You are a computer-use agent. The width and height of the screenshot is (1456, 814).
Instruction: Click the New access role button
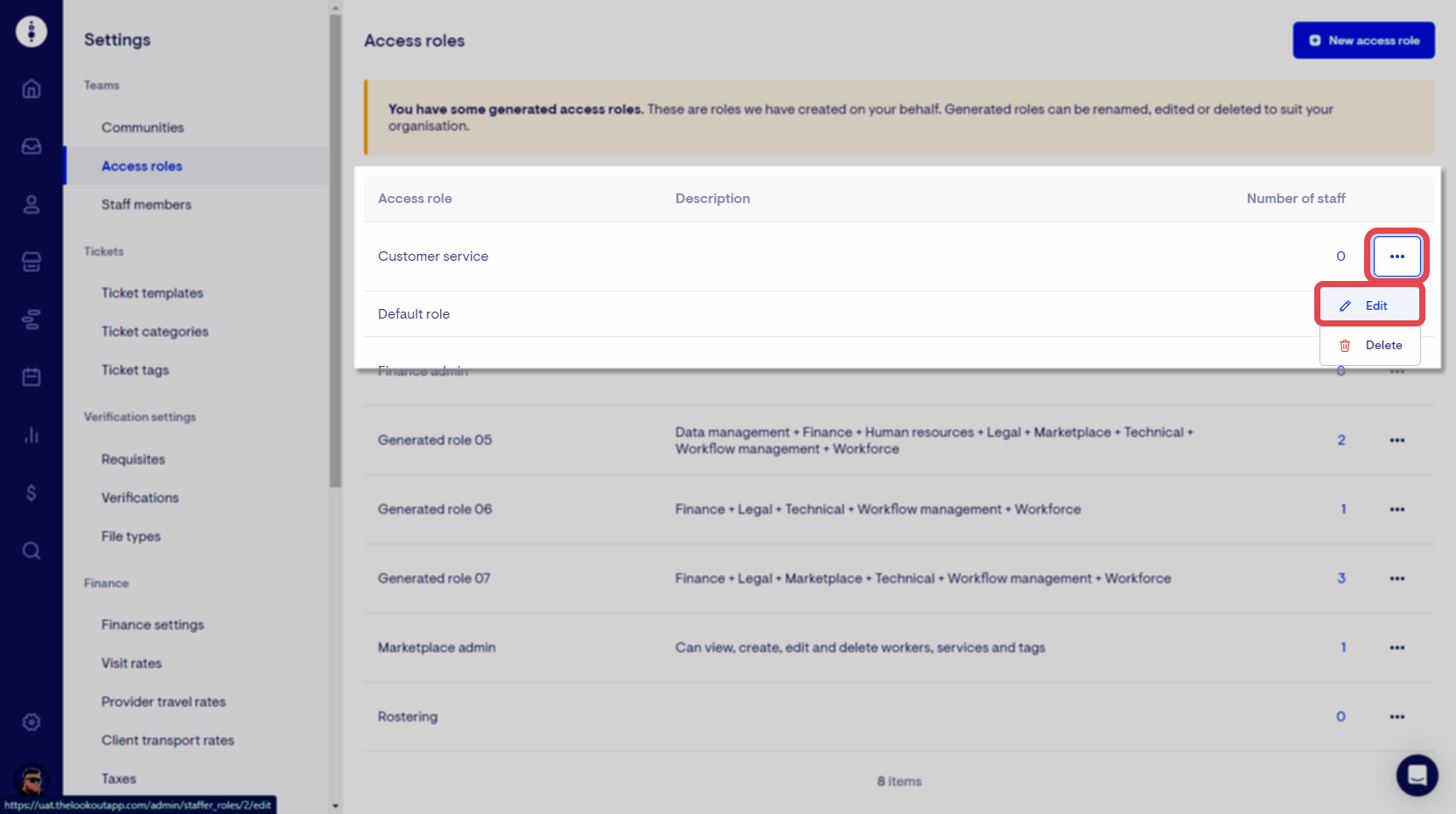(x=1363, y=40)
